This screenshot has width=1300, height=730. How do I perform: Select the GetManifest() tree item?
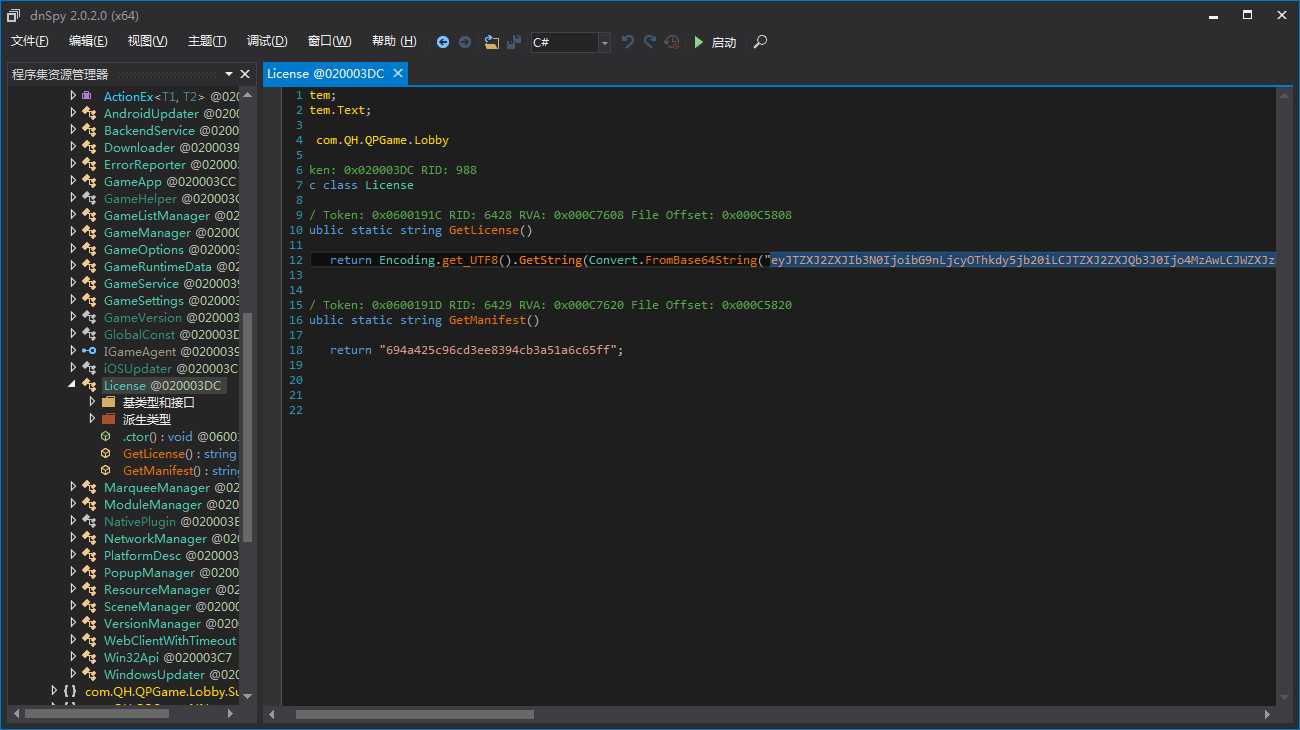181,471
